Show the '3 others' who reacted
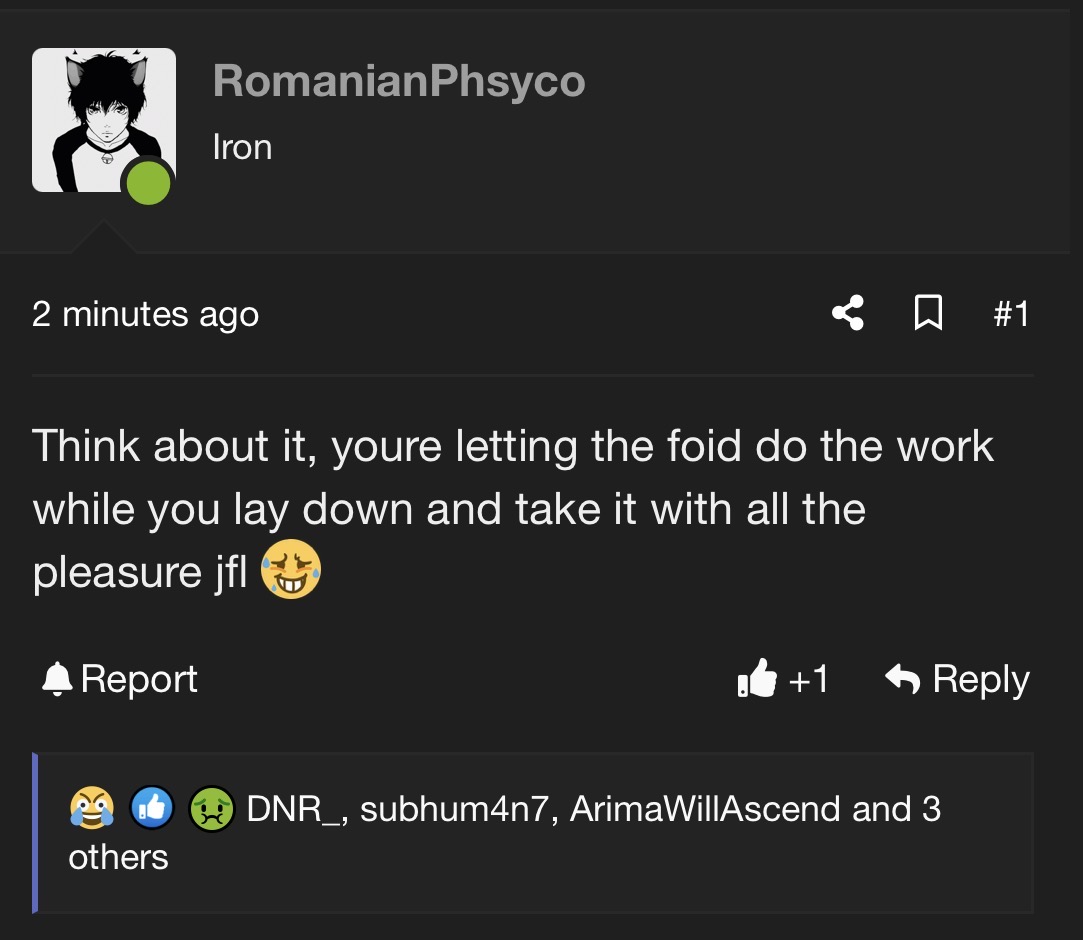 (118, 856)
